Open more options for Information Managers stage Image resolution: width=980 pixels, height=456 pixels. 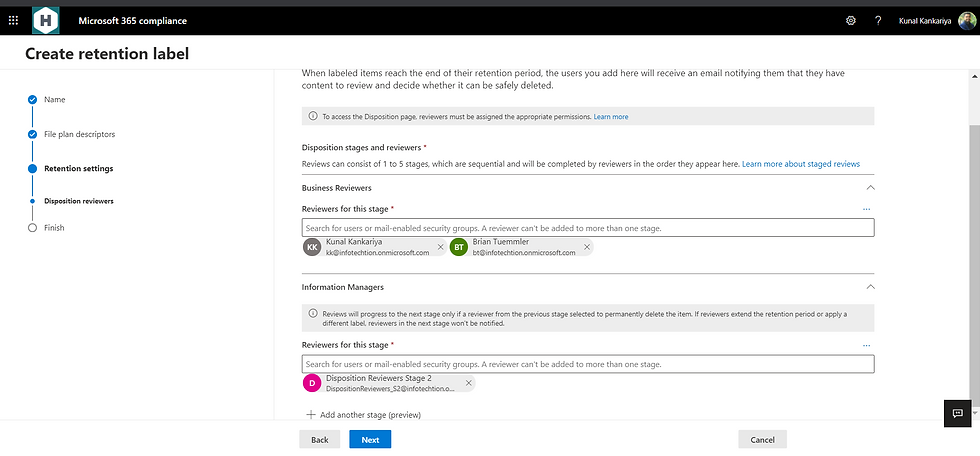click(866, 345)
